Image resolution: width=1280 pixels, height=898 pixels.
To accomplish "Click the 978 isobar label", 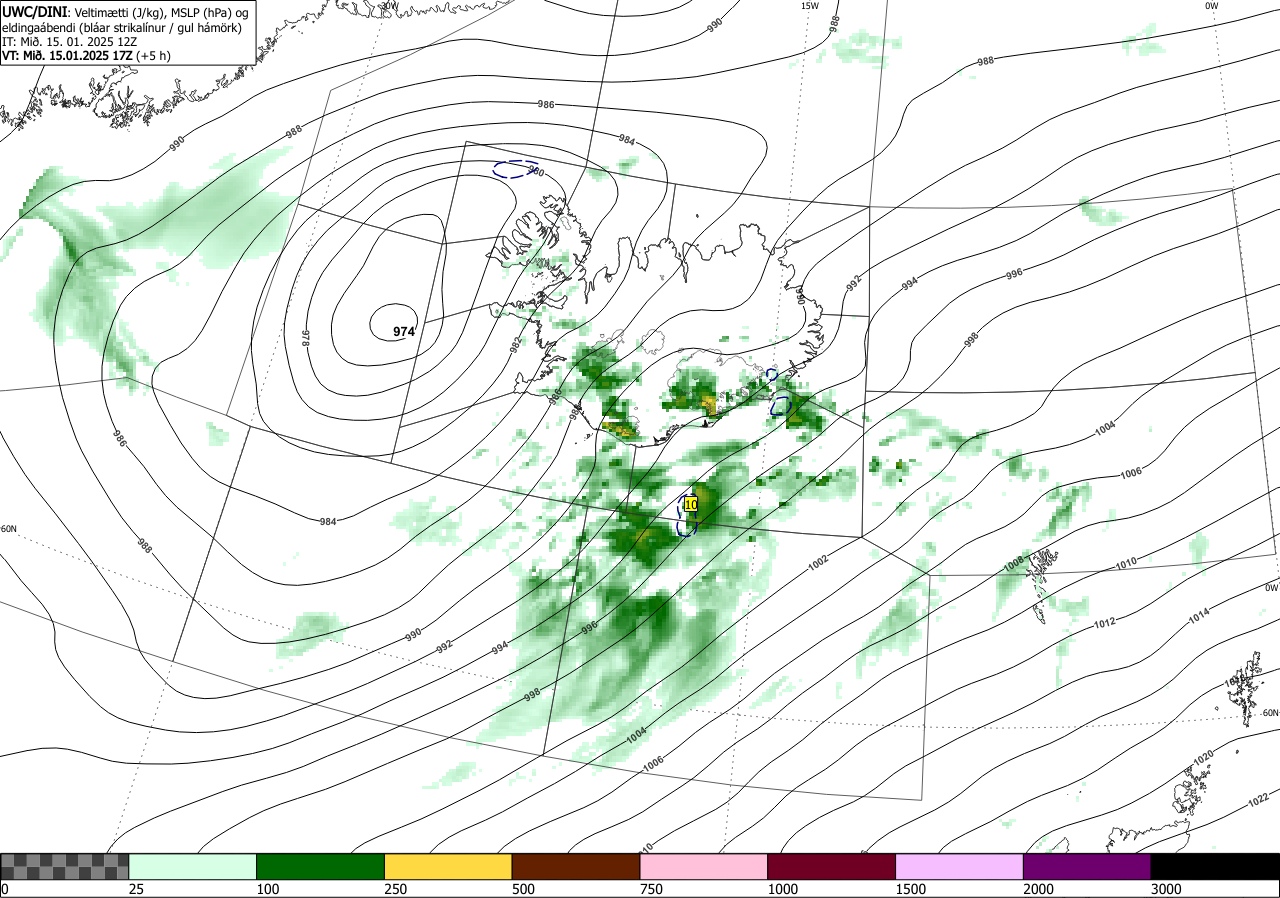I will [306, 339].
